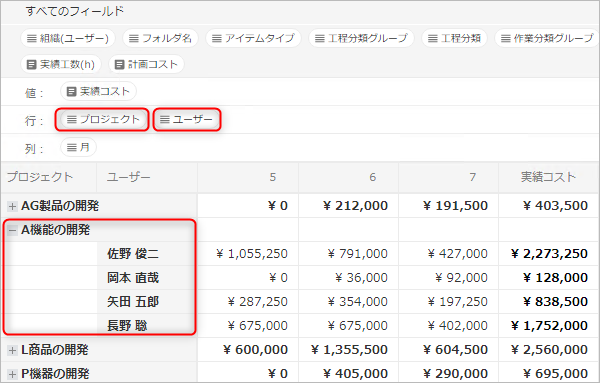This screenshot has height=383, width=600.
Task: Click the アイテムタイプ field chip
Action: point(253,38)
